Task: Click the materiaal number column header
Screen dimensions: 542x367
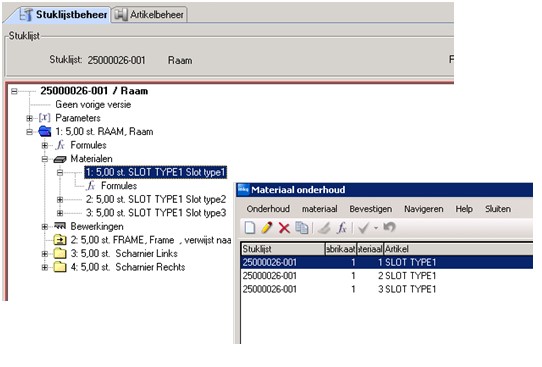Action: pyautogui.click(x=370, y=249)
